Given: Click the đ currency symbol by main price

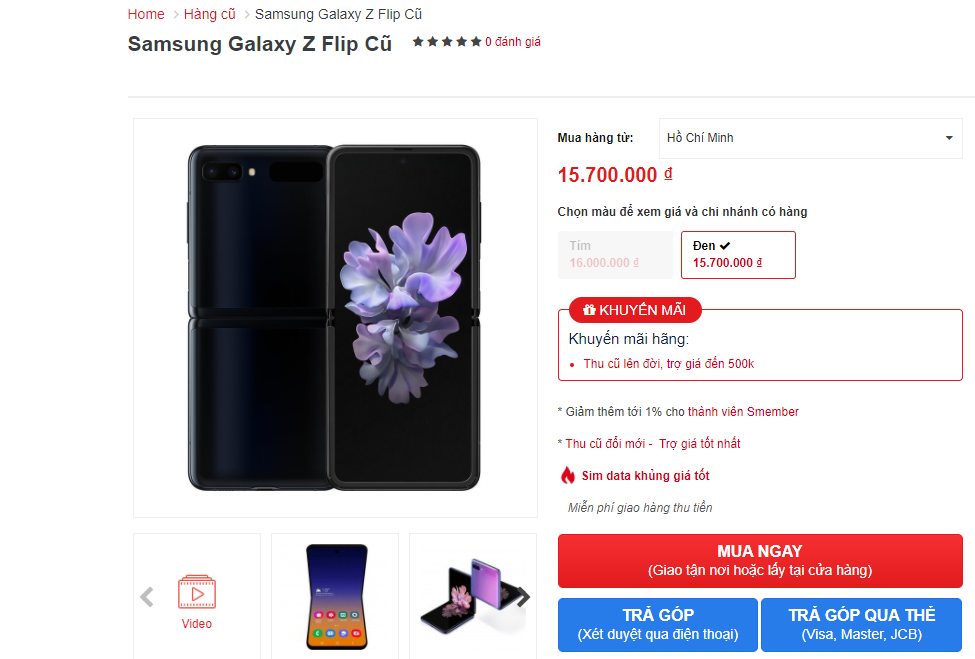Looking at the screenshot, I should click(x=668, y=173).
